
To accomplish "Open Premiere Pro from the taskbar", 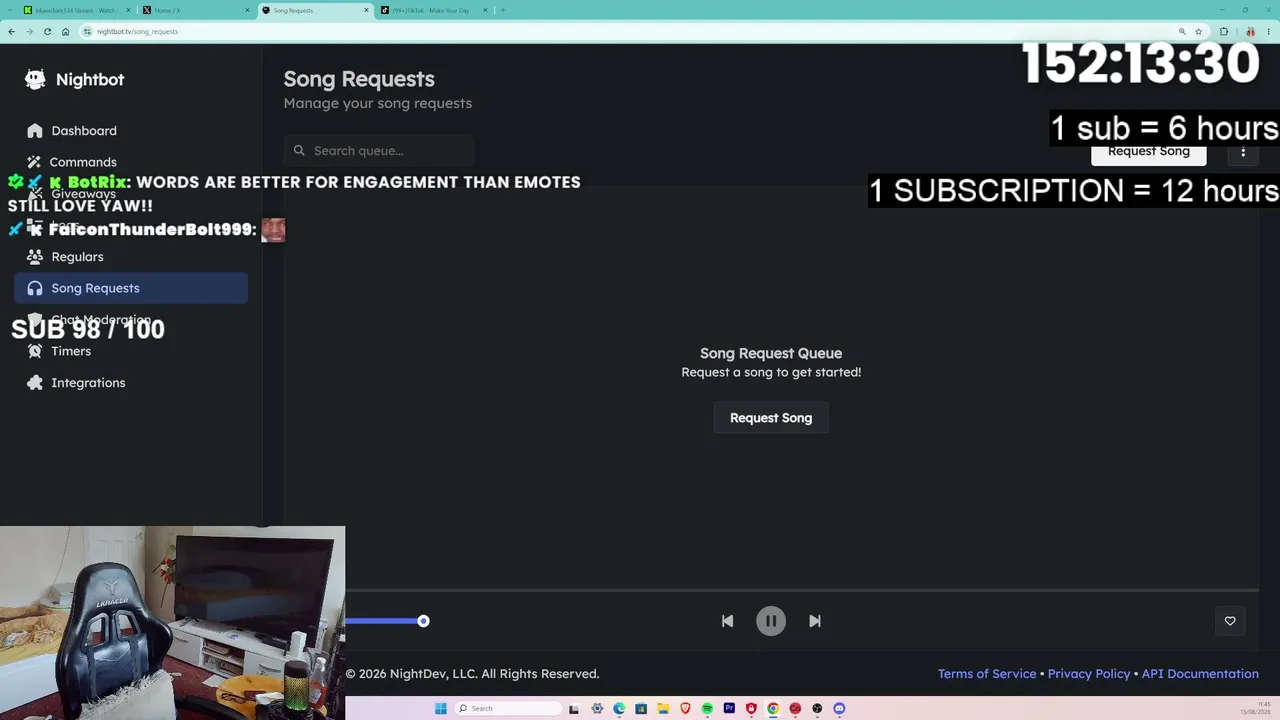I will pos(729,709).
